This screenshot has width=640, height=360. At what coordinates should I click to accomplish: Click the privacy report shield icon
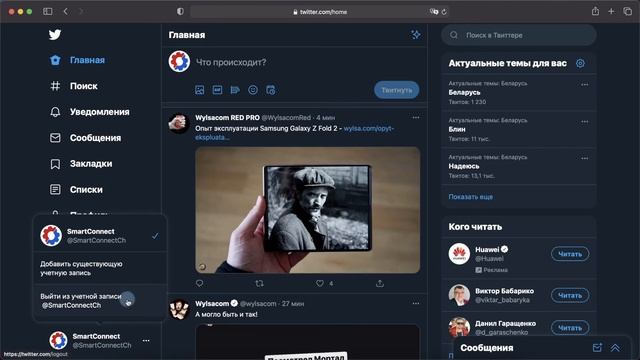tap(180, 11)
